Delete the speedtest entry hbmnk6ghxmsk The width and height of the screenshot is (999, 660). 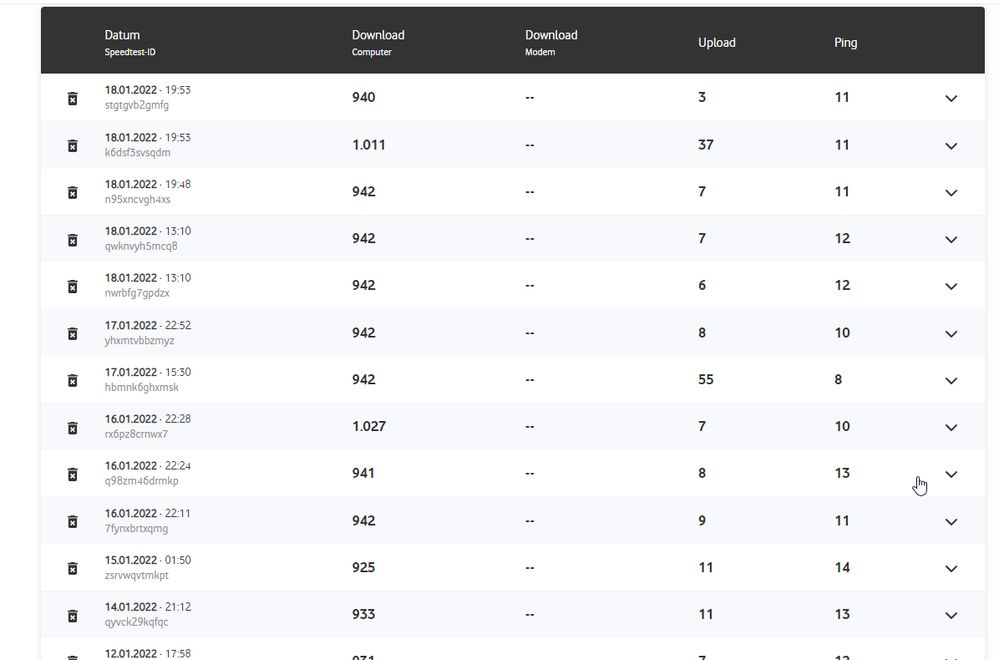point(72,380)
